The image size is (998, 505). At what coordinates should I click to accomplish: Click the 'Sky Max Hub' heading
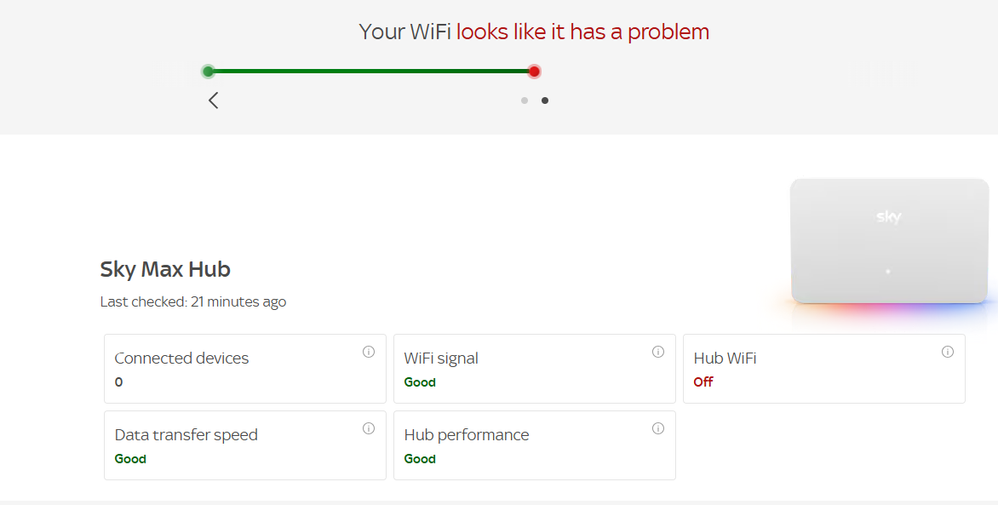pos(165,269)
